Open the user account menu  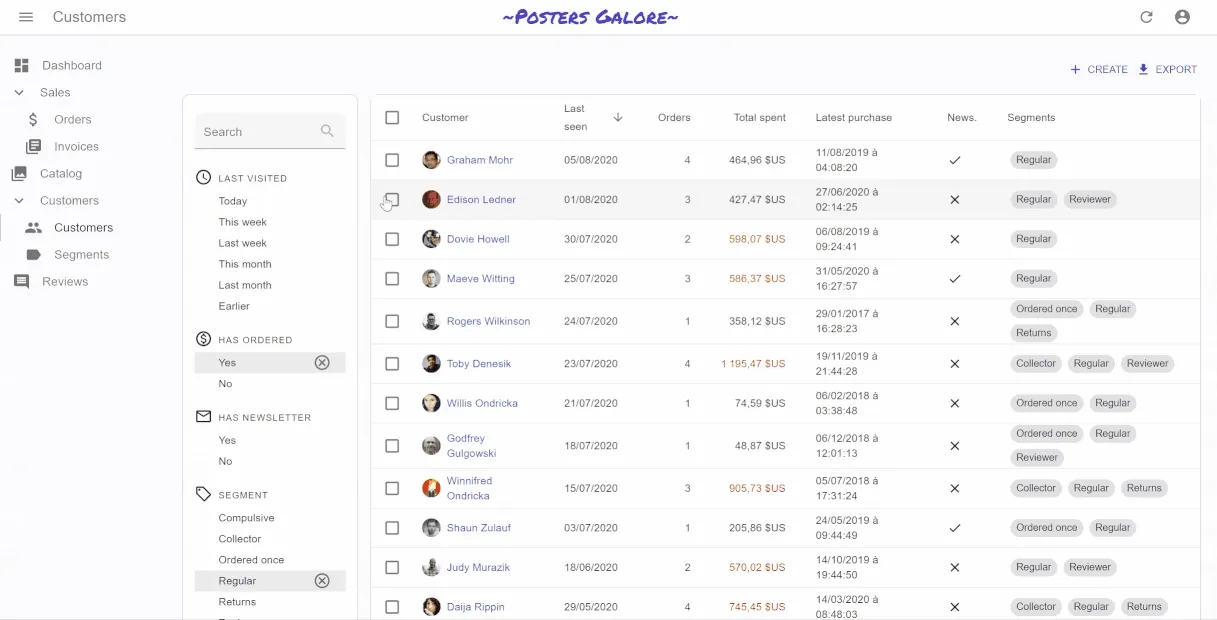(1182, 16)
